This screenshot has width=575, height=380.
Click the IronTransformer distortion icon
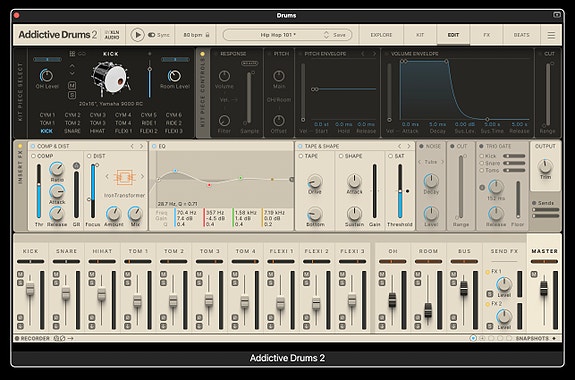click(x=124, y=178)
